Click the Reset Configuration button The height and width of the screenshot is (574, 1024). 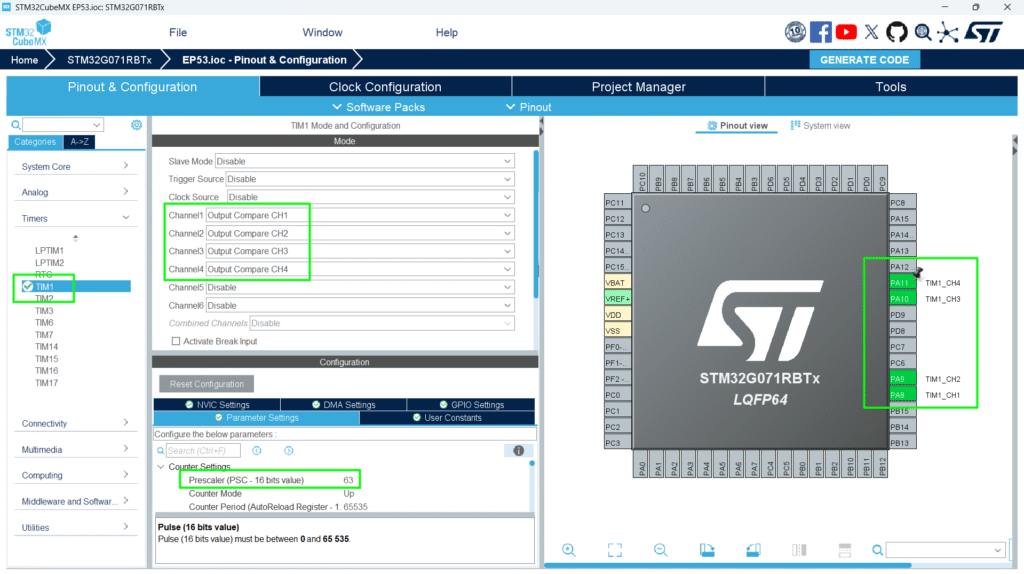coord(206,384)
